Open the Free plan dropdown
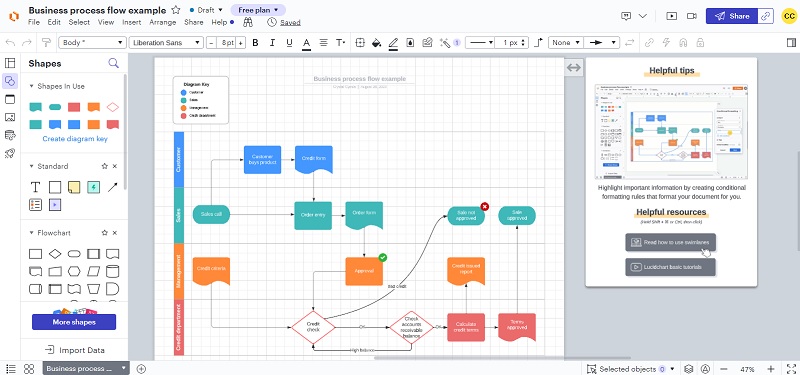 point(258,10)
